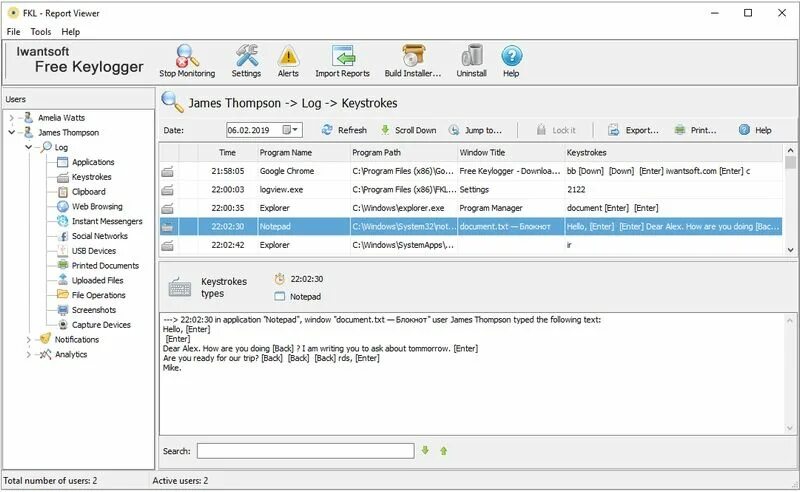Sort by the Program Name column header
This screenshot has width=800, height=492.
coord(303,153)
